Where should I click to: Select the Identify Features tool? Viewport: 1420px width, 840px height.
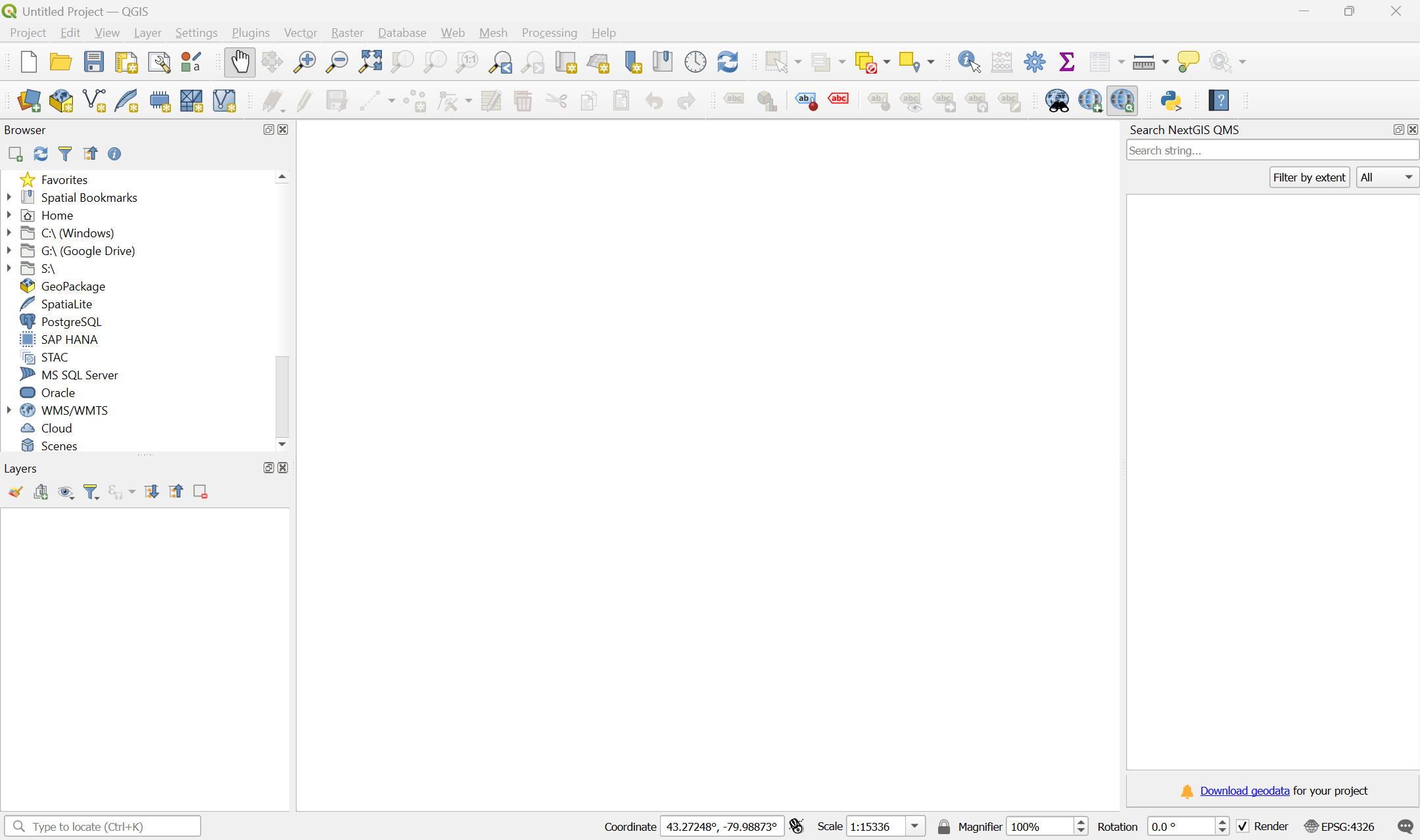coord(970,62)
